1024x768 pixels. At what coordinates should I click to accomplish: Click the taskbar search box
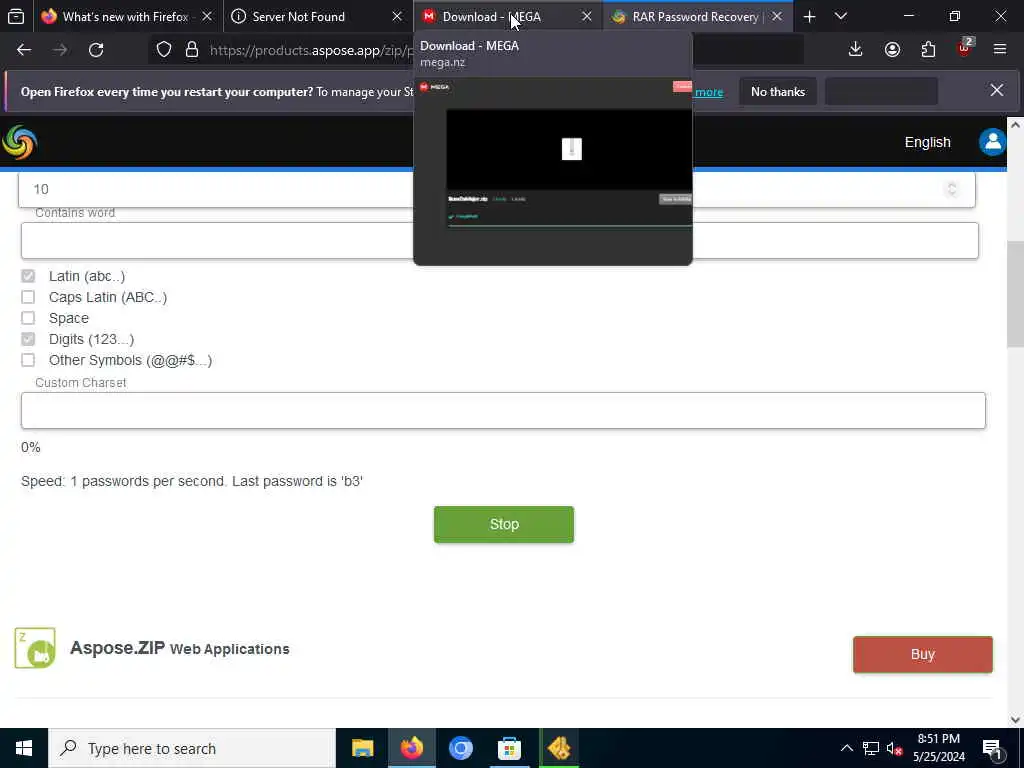[192, 748]
